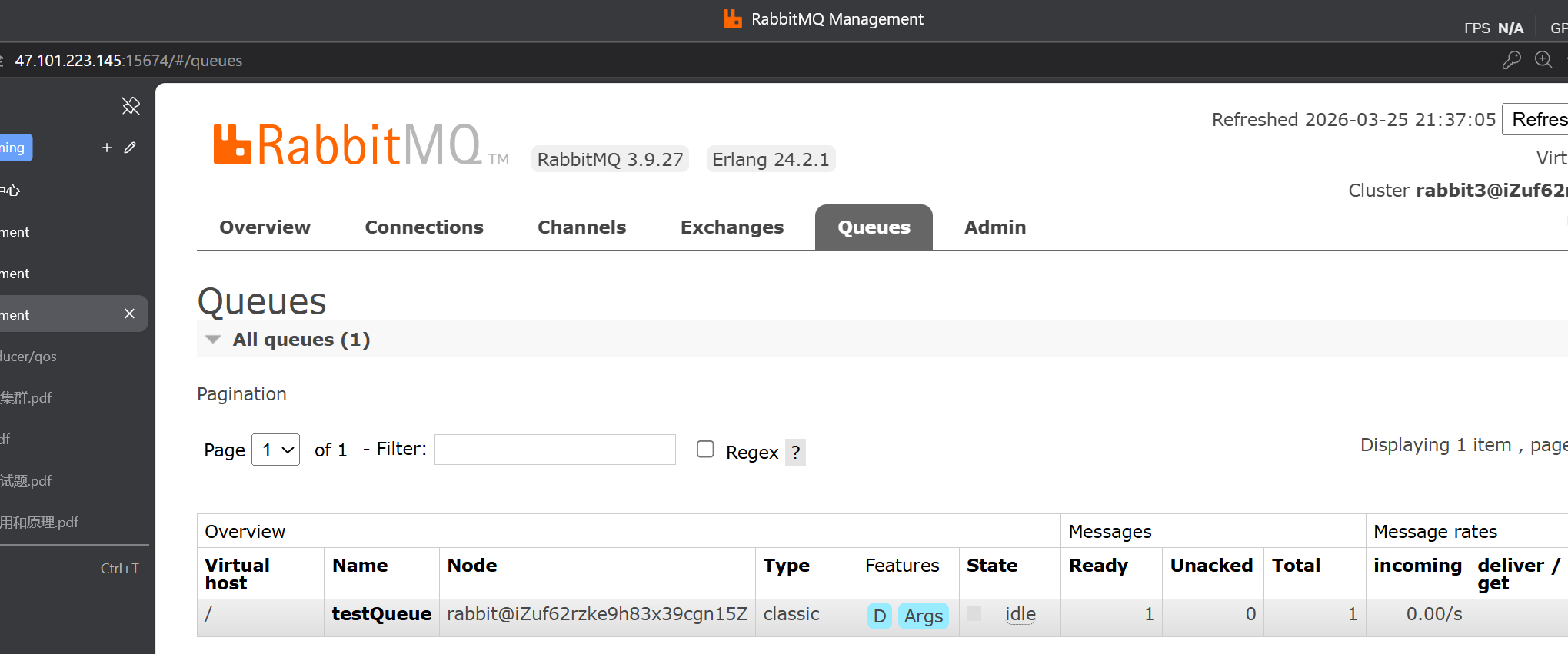The image size is (1568, 654).
Task: Sort by Total column header
Action: 1296,566
